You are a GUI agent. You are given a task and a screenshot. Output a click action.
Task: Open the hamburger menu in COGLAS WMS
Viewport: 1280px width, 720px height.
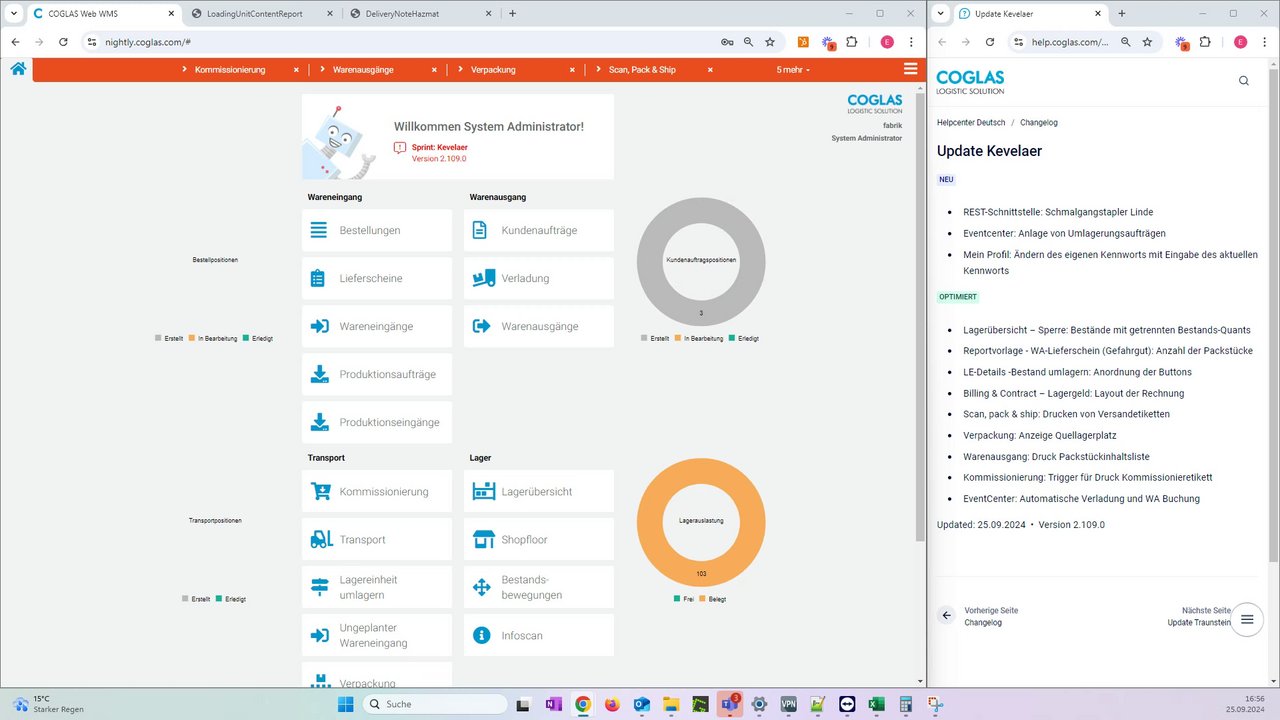click(910, 69)
